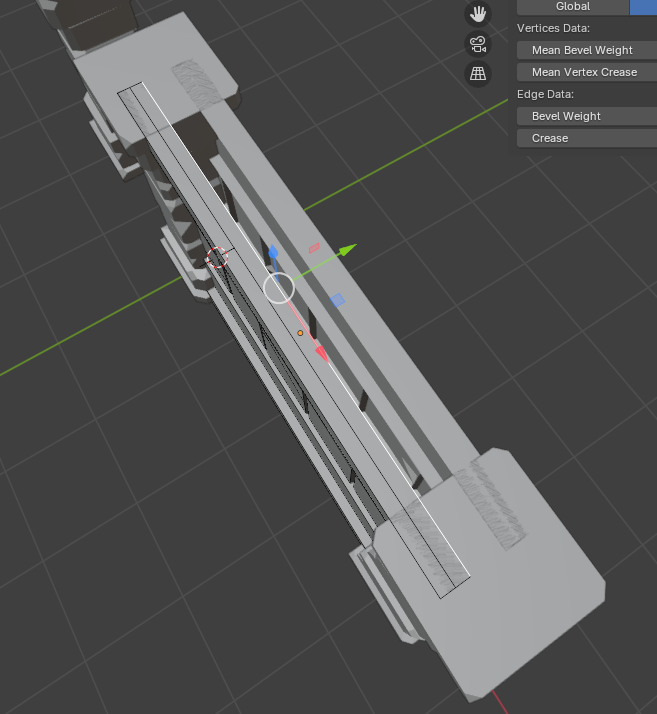
Task: Click the Mean Vertex Crease field
Action: (x=587, y=72)
